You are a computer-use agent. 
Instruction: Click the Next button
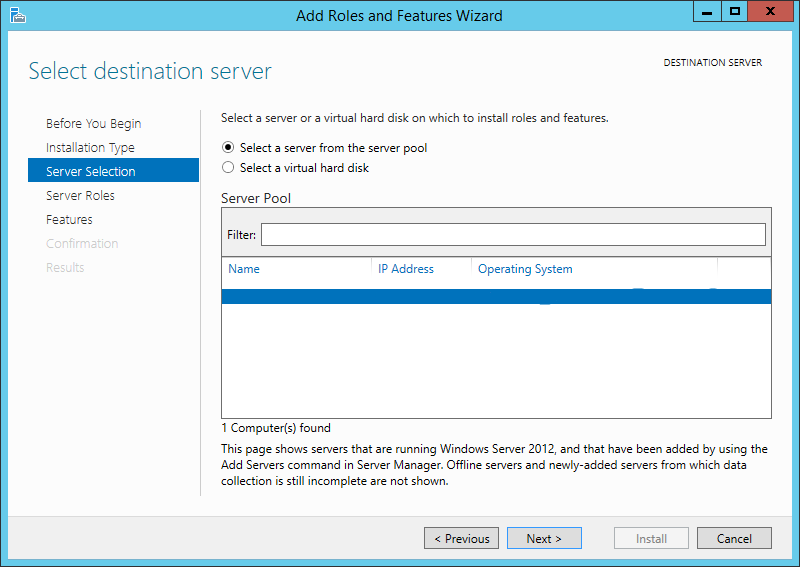click(x=544, y=538)
